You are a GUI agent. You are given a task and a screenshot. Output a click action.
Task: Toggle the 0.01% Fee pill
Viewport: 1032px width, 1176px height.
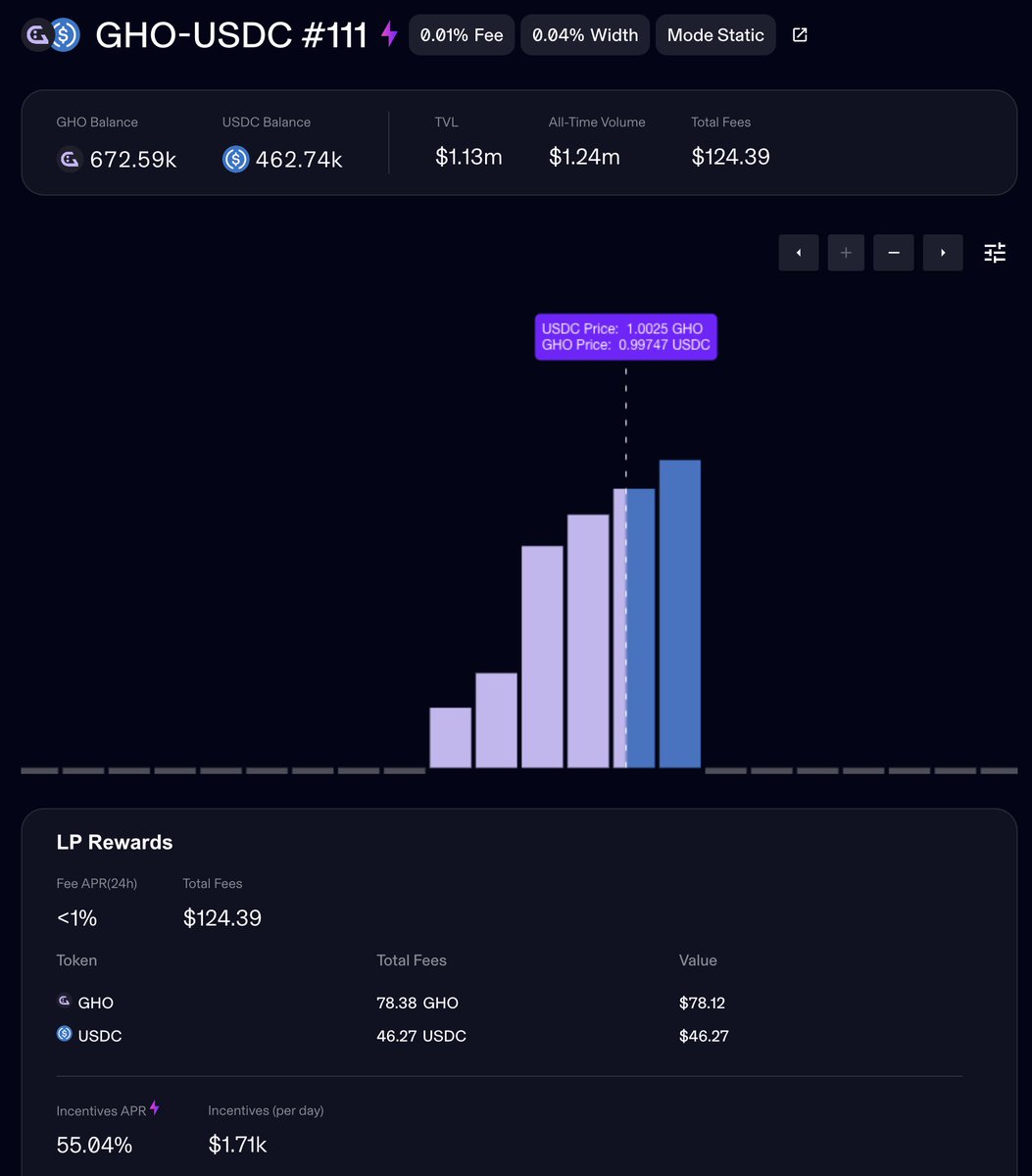click(x=461, y=34)
